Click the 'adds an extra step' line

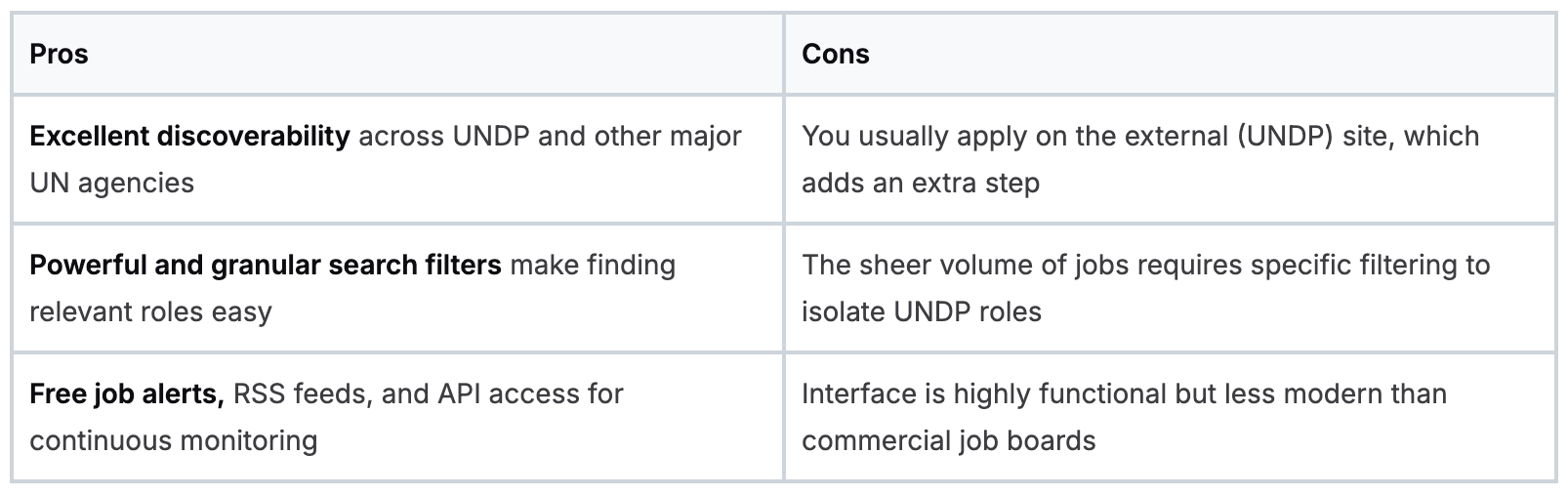pos(920,183)
